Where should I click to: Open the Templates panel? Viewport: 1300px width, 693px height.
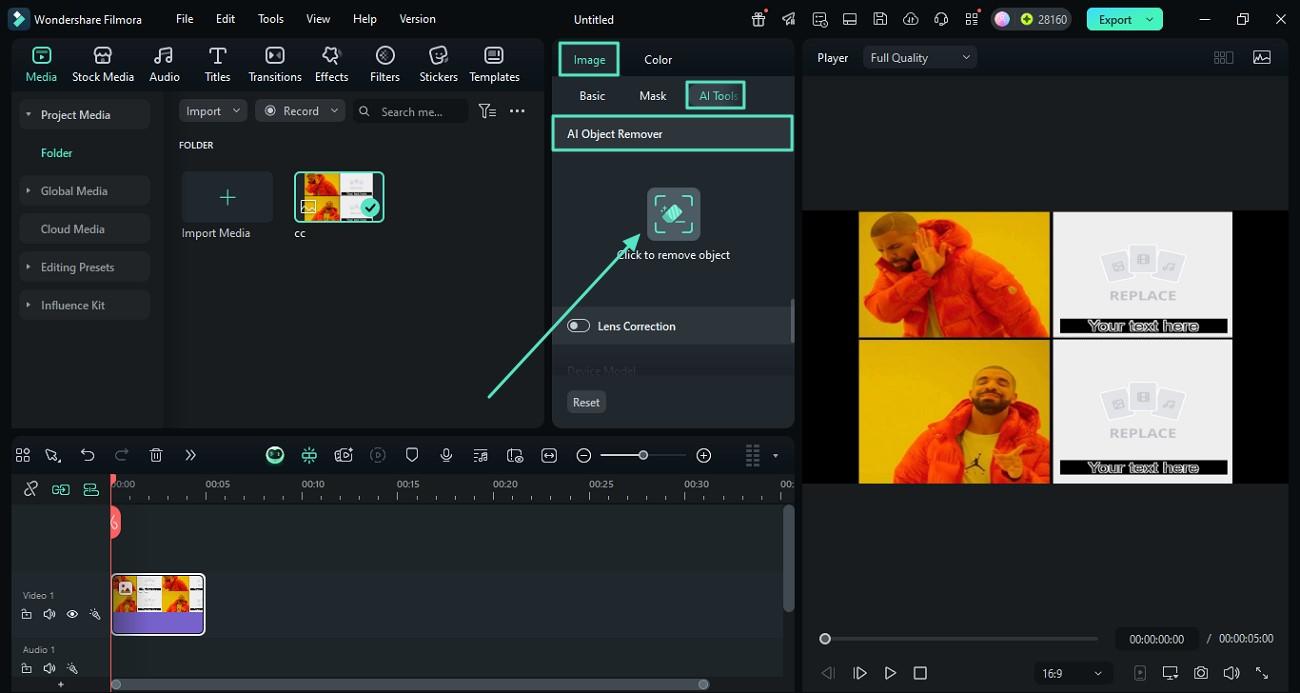494,65
